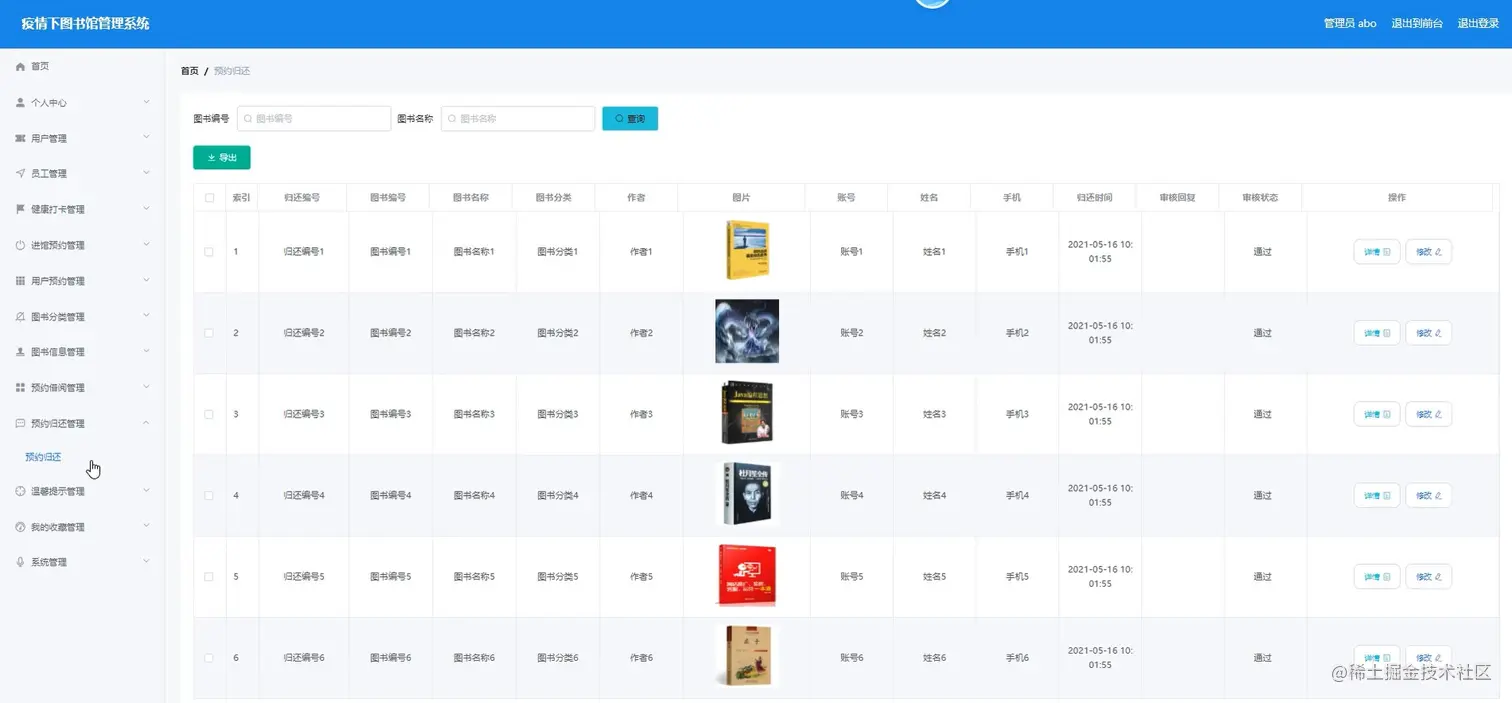Expand the 图书信息管理 menu chevron

(146, 351)
